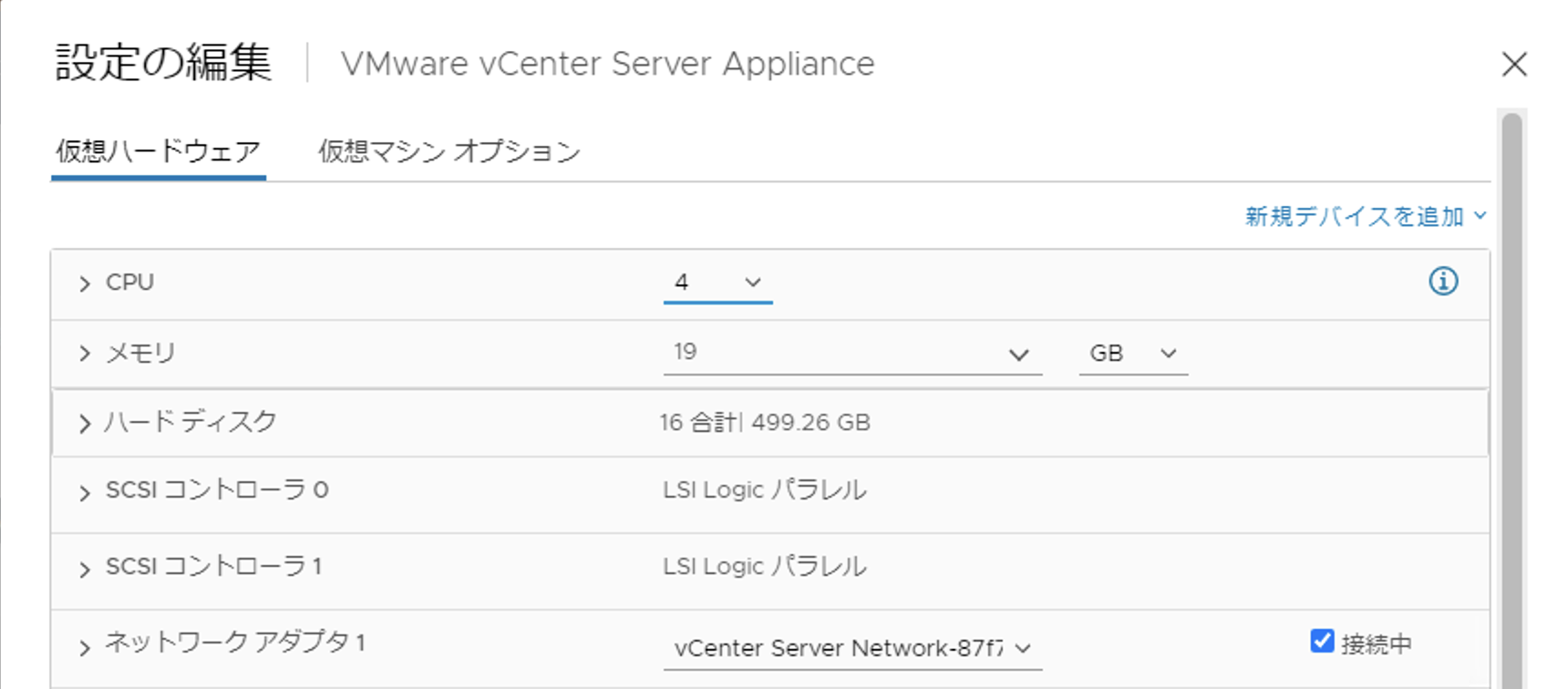Image resolution: width=1568 pixels, height=689 pixels.
Task: Click the CPU info icon
Action: coord(1442,282)
